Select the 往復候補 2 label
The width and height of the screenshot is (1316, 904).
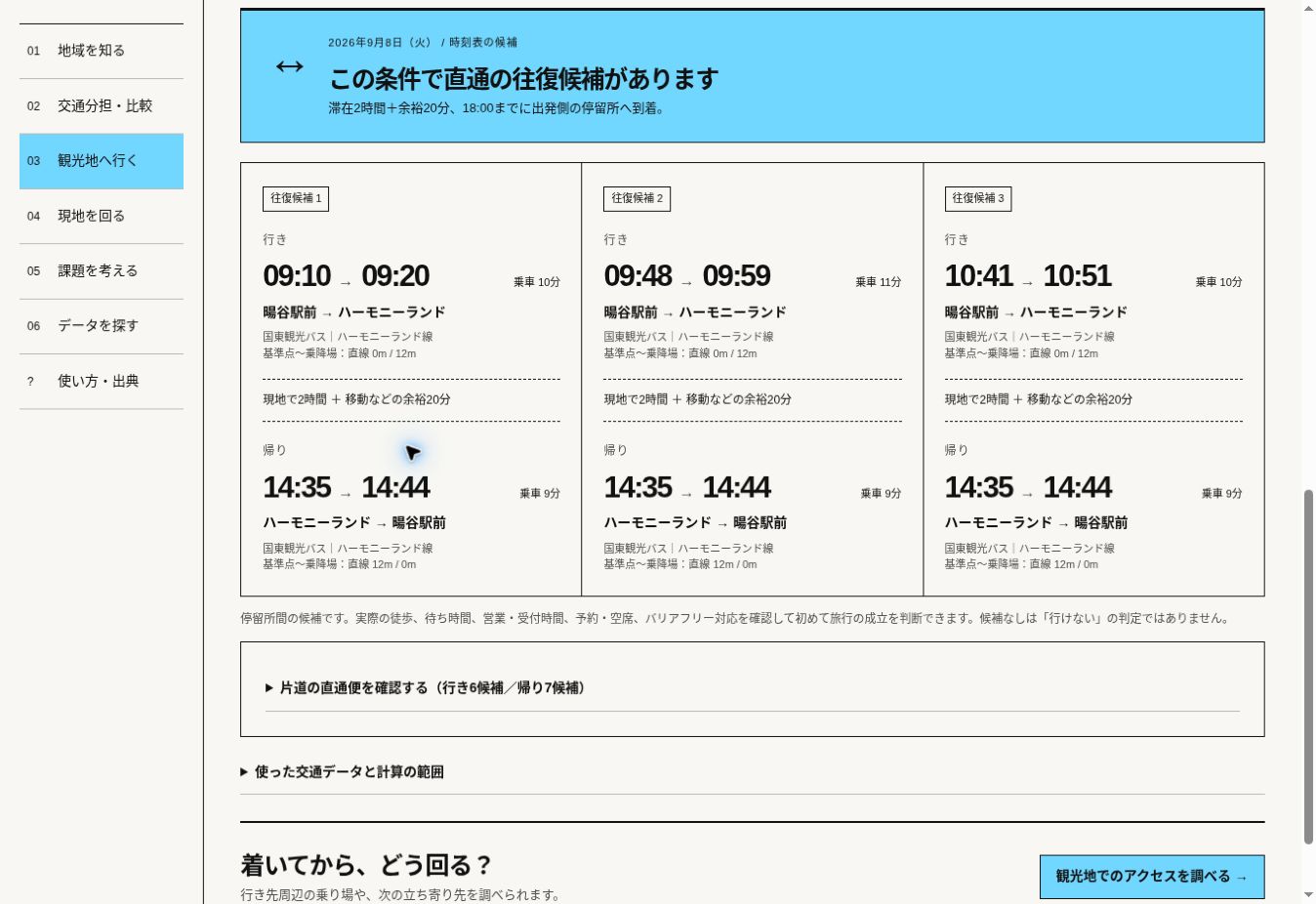[637, 198]
